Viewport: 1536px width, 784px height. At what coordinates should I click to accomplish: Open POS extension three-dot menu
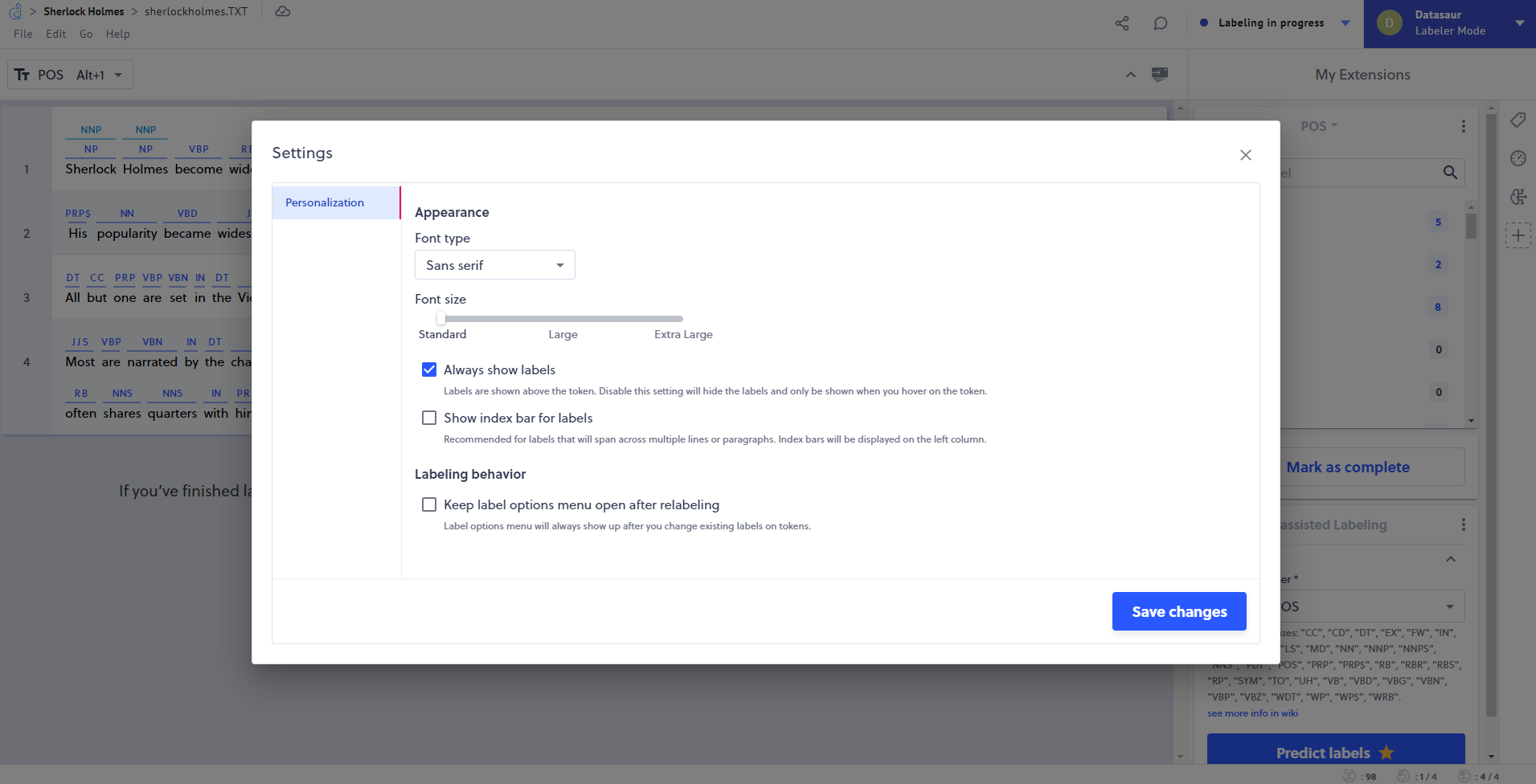1463,126
